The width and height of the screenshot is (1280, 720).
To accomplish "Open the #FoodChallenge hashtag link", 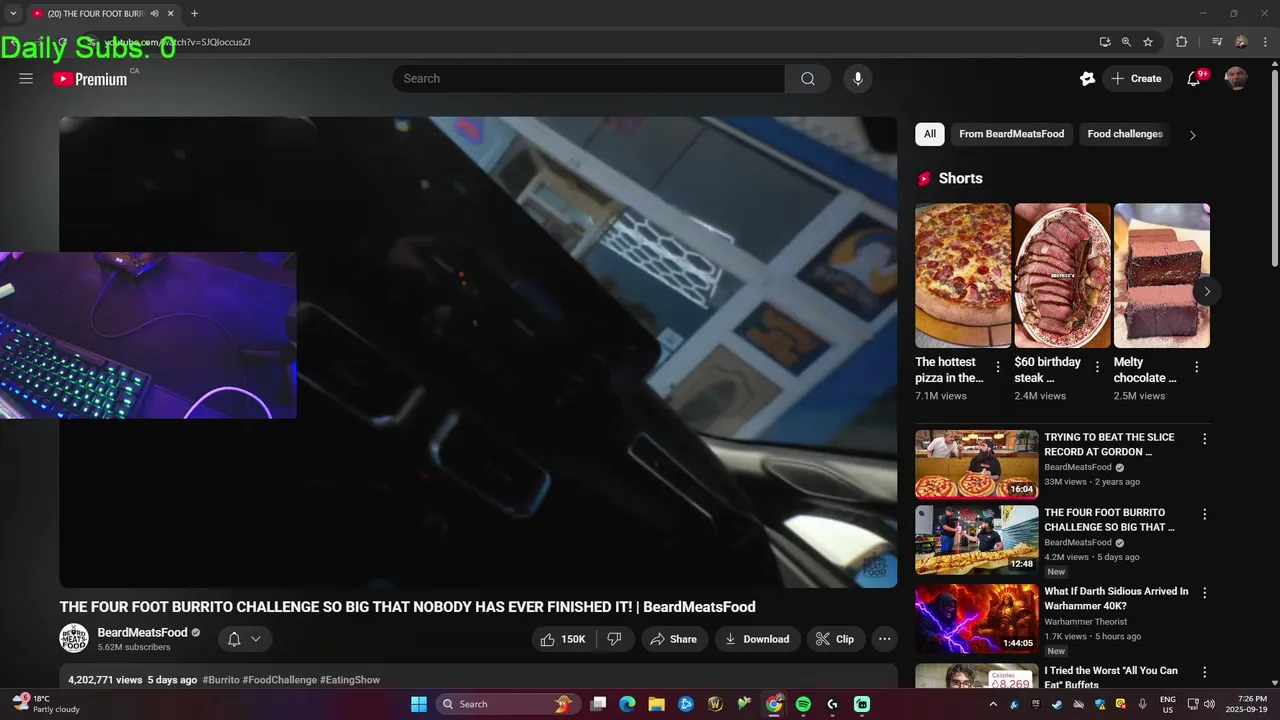I will pyautogui.click(x=279, y=680).
